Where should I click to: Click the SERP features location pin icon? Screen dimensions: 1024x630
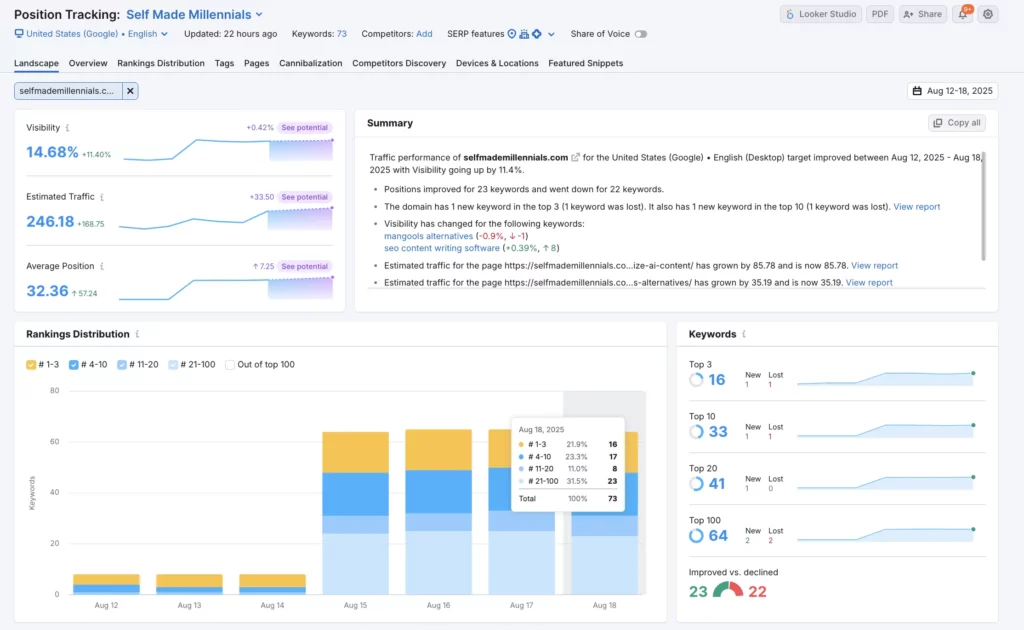point(511,33)
